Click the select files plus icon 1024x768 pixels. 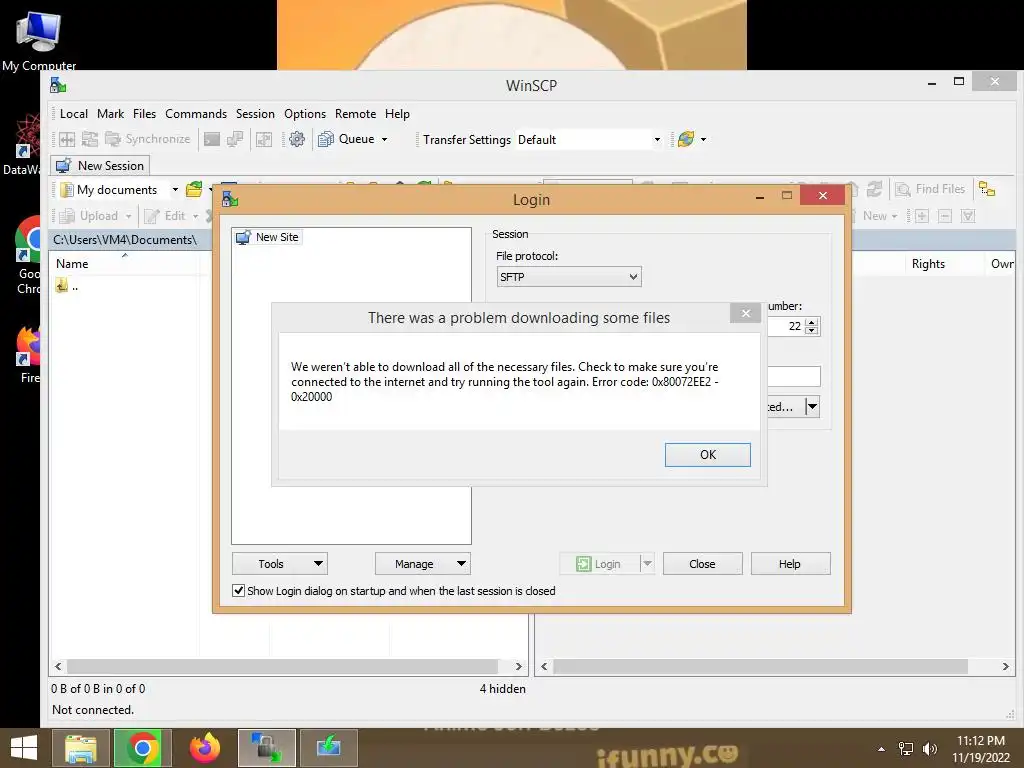921,216
